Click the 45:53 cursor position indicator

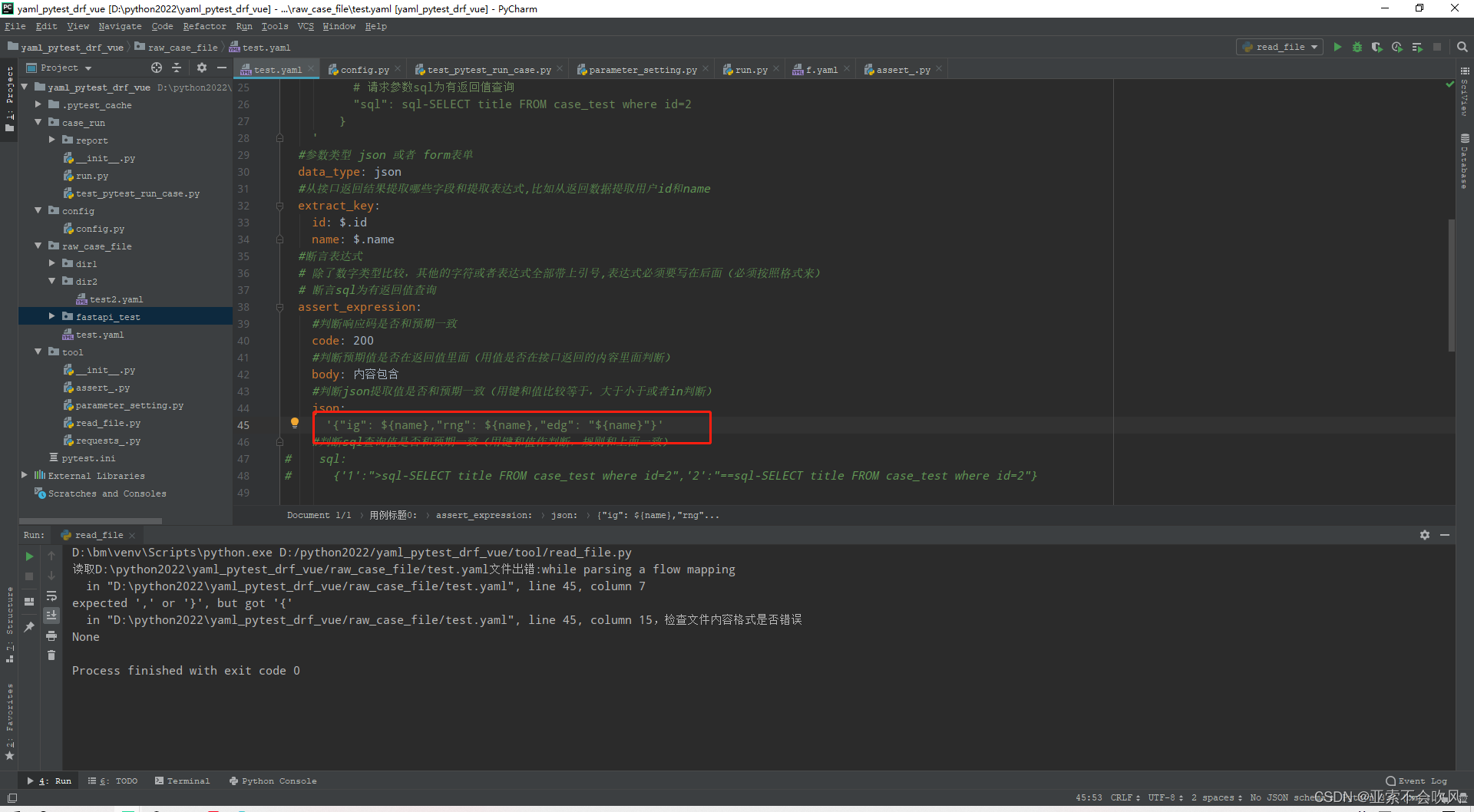[1089, 798]
